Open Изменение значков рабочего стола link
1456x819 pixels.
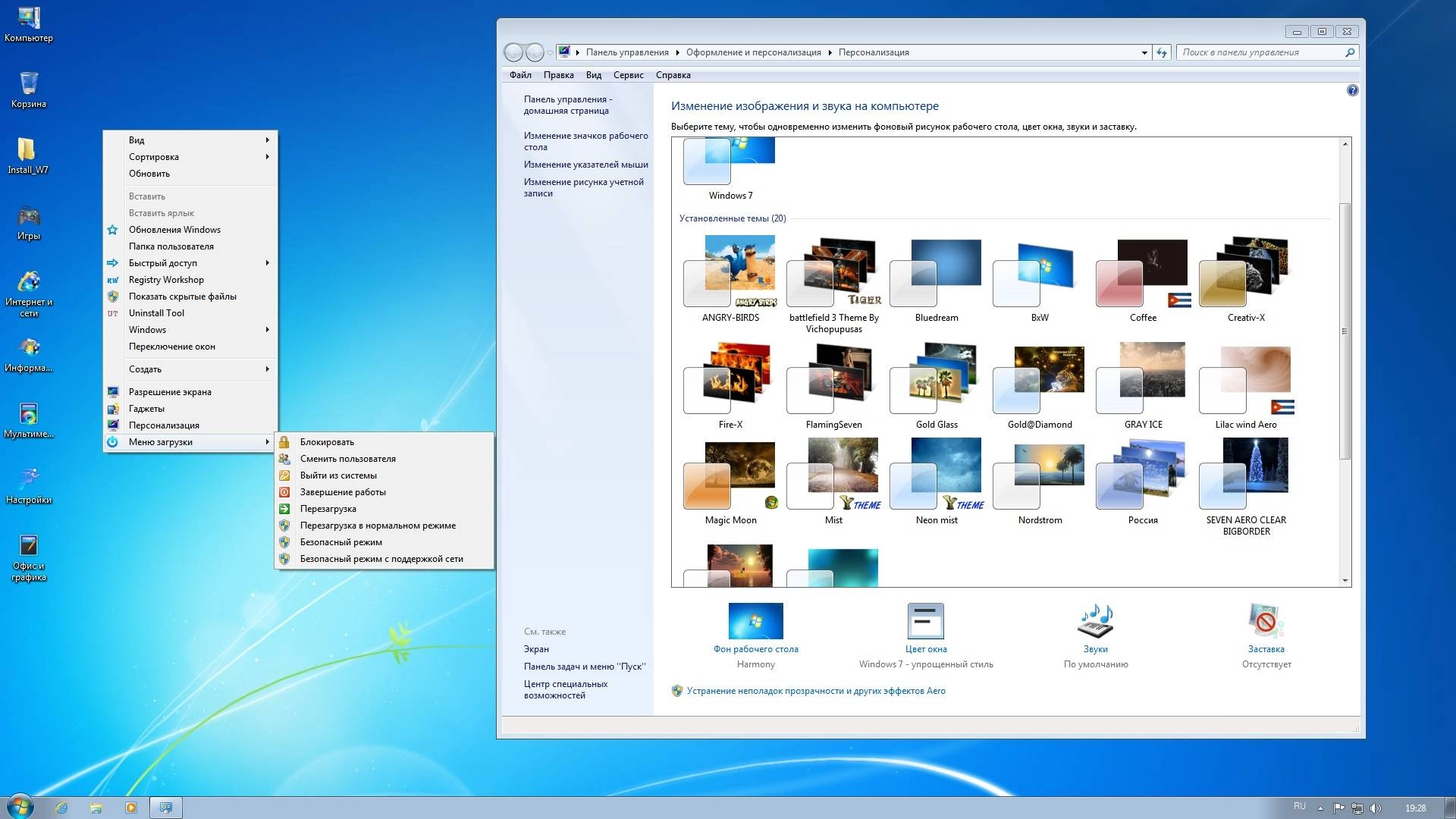[x=585, y=142]
